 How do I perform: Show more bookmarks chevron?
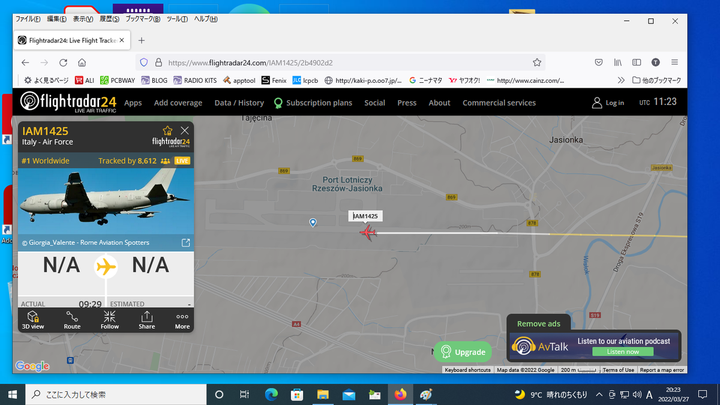click(621, 80)
